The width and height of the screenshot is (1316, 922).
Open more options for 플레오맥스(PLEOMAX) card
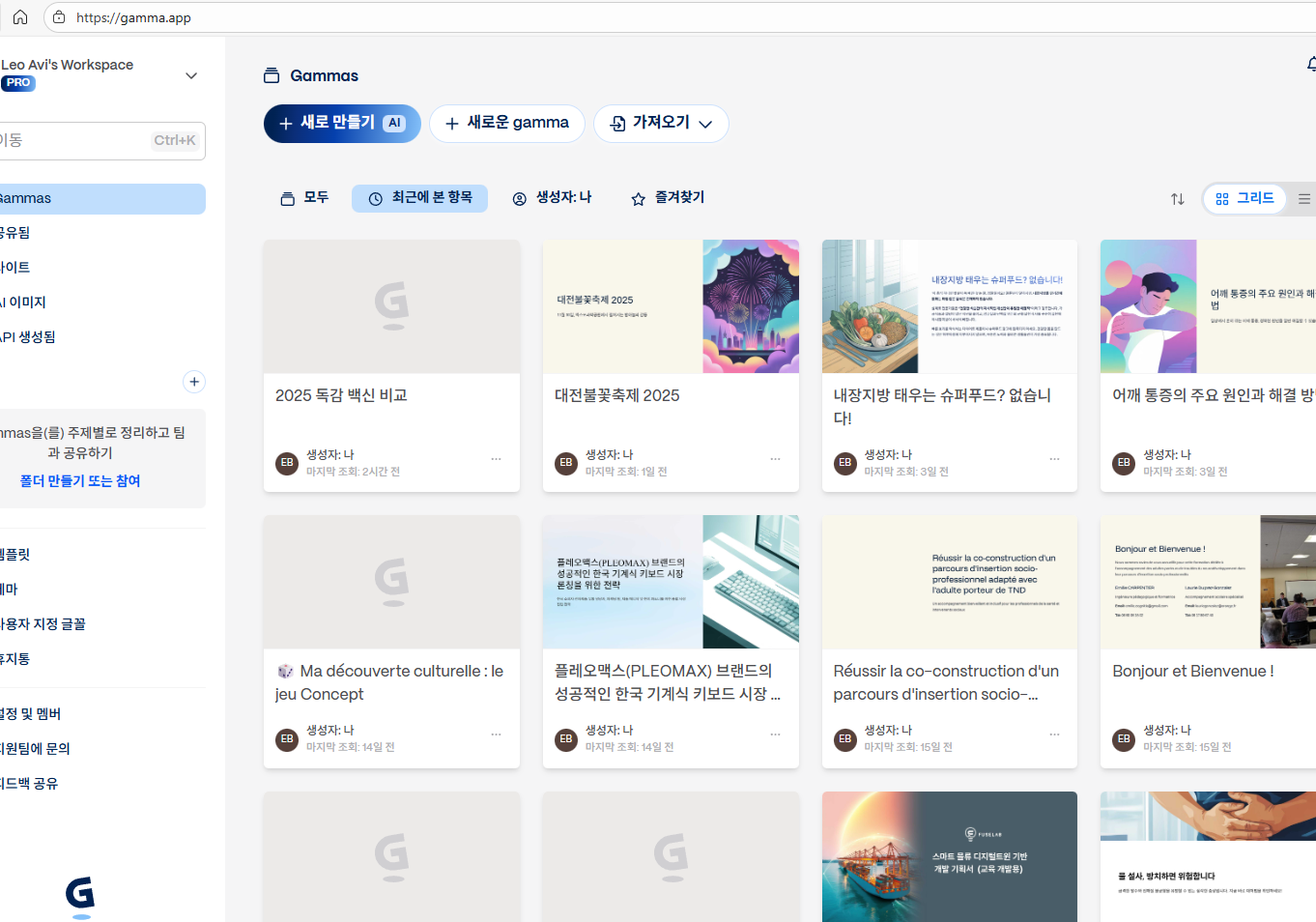click(775, 735)
